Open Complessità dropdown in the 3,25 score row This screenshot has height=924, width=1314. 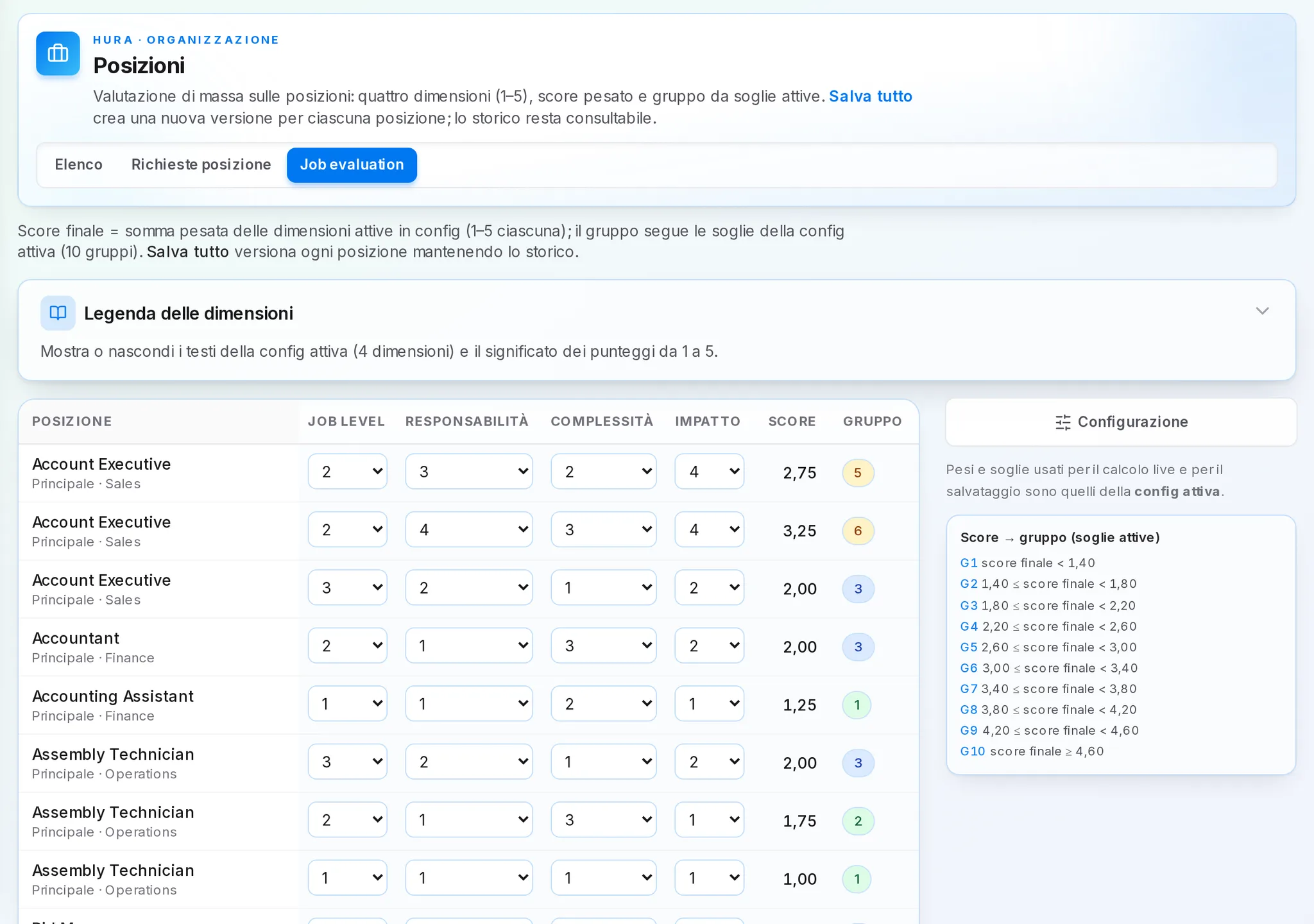pyautogui.click(x=604, y=529)
